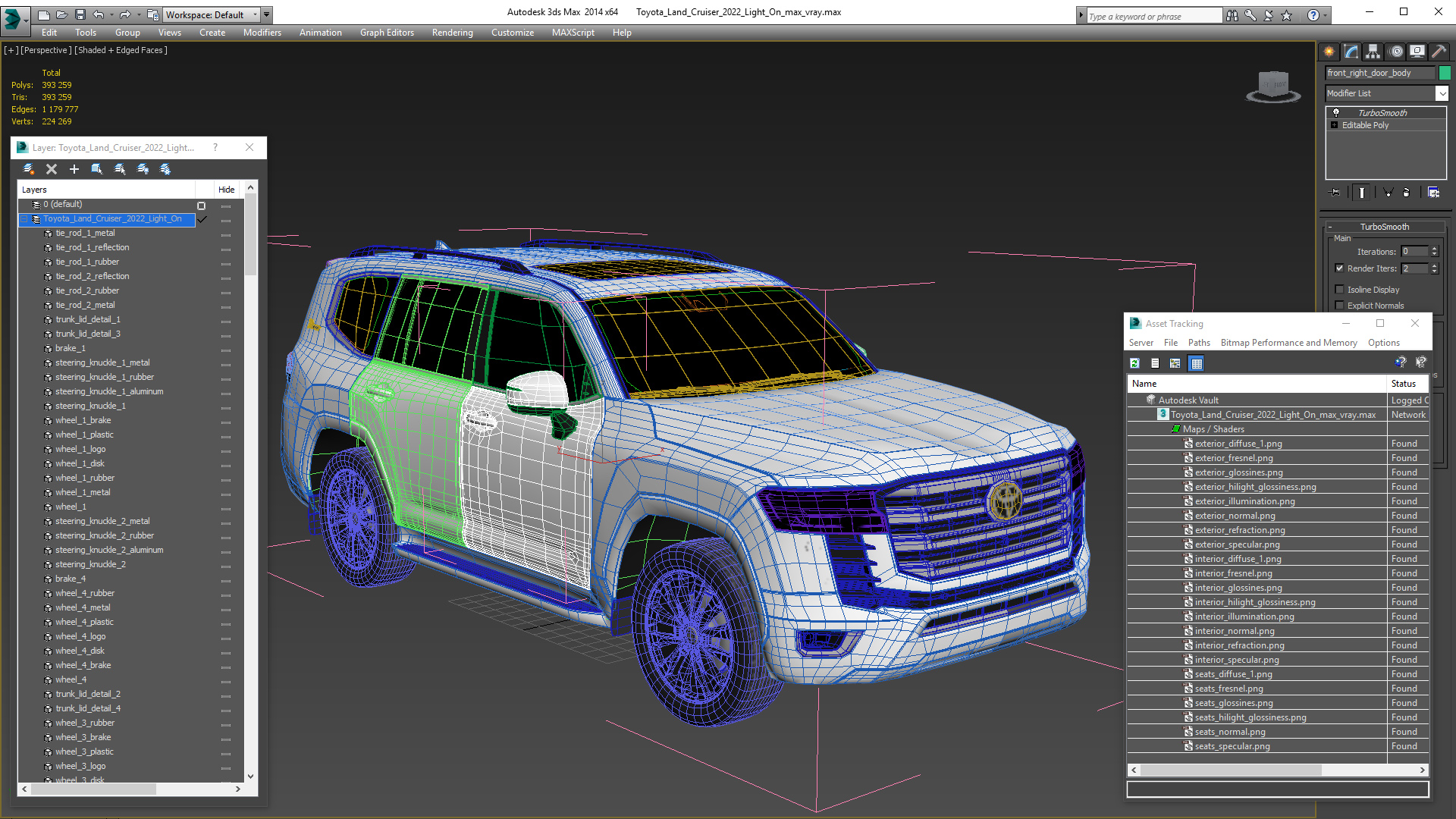Open the Help menu dropdown arrow

pos(1325,15)
